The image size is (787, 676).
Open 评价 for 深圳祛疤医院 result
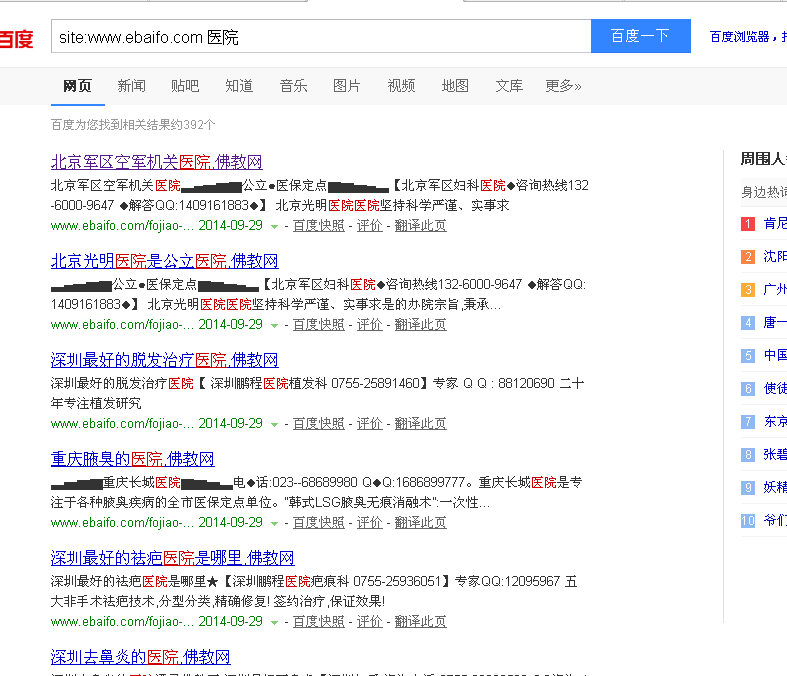tap(370, 621)
